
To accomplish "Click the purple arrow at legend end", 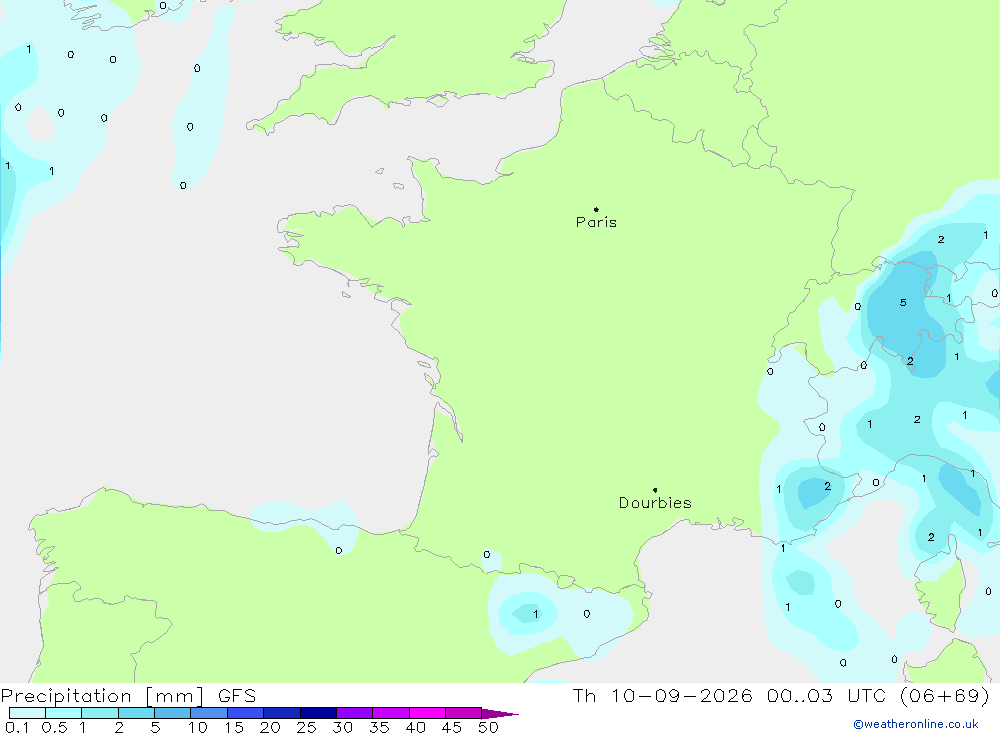I will [499, 714].
